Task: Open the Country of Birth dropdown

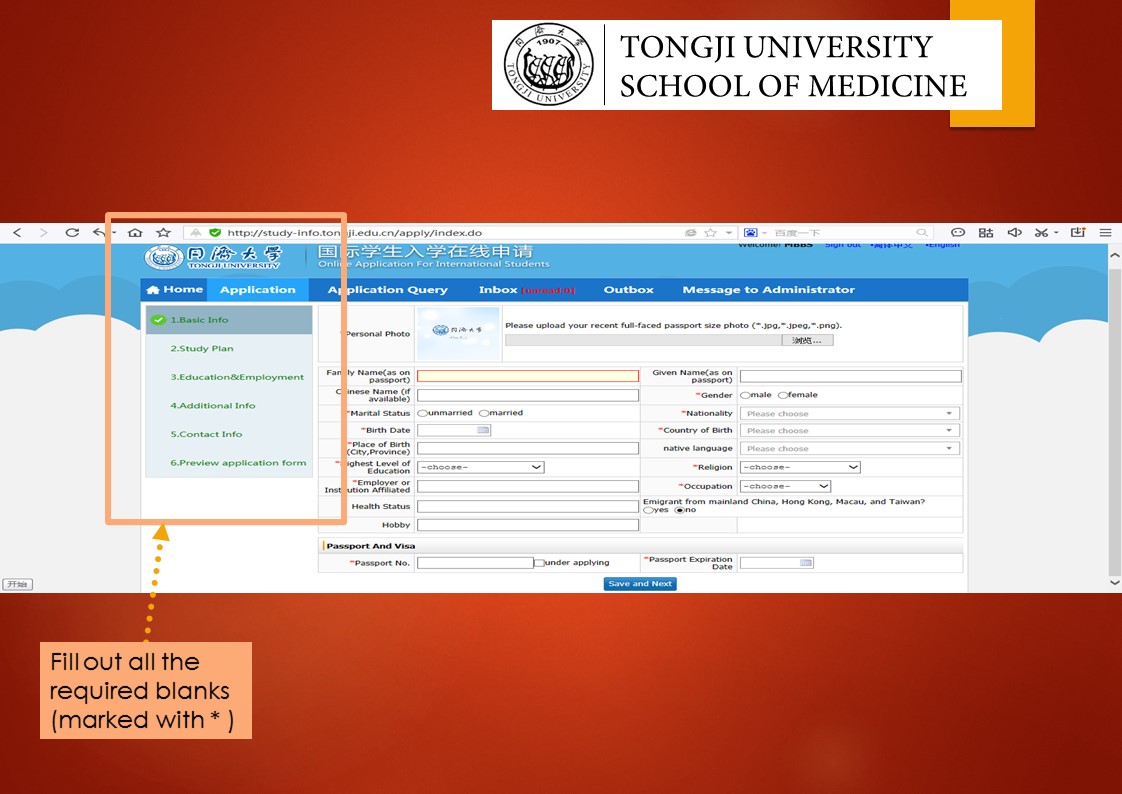Action: pyautogui.click(x=849, y=431)
